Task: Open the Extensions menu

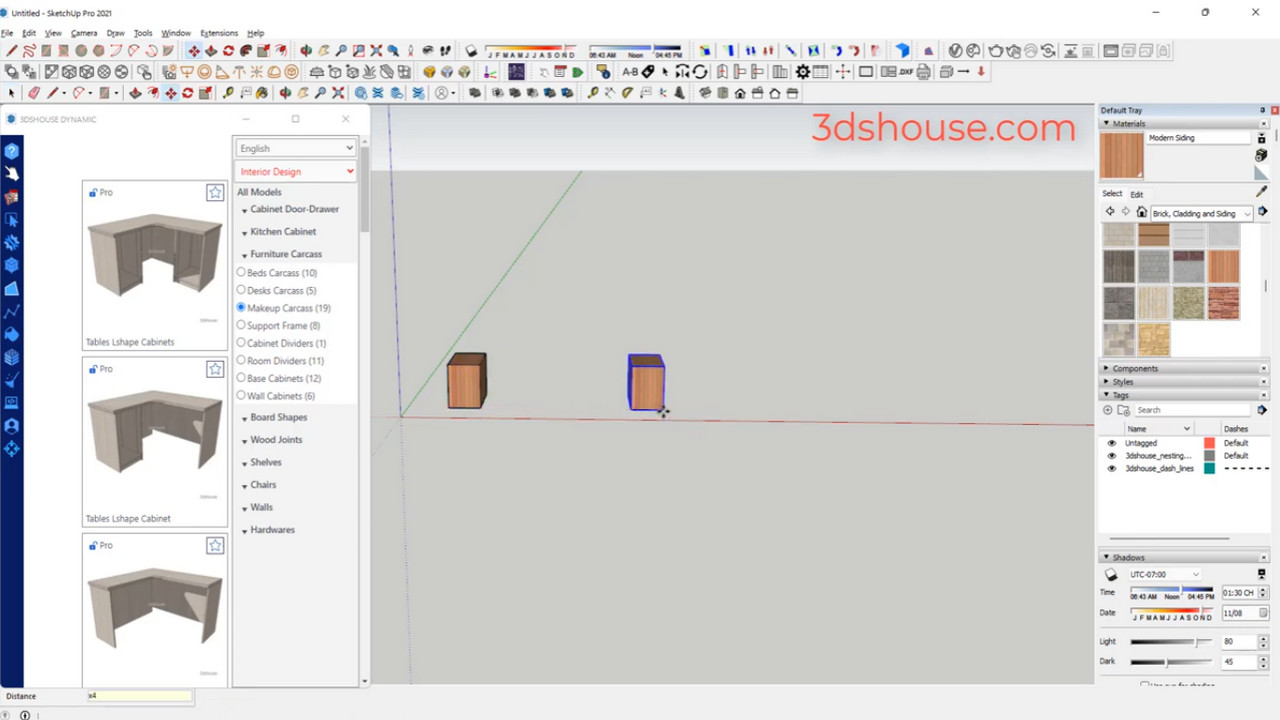Action: pyautogui.click(x=218, y=33)
